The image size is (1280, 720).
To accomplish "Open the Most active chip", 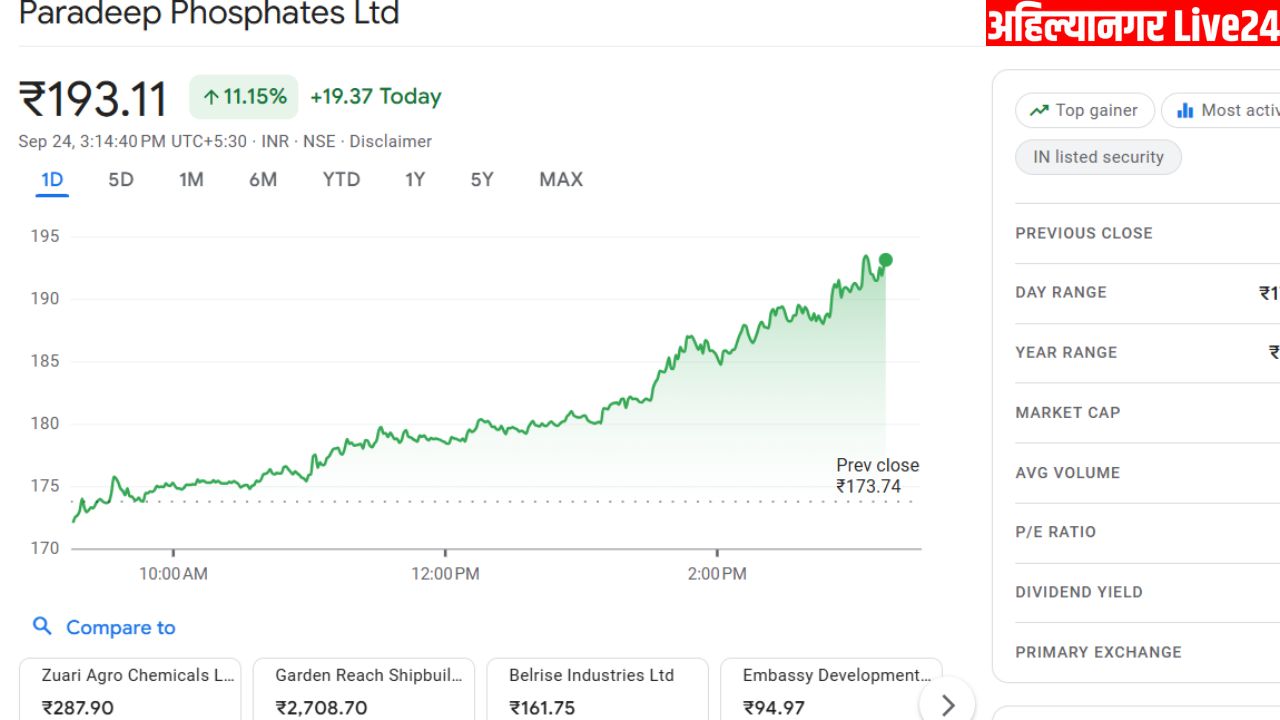I will 1221,110.
